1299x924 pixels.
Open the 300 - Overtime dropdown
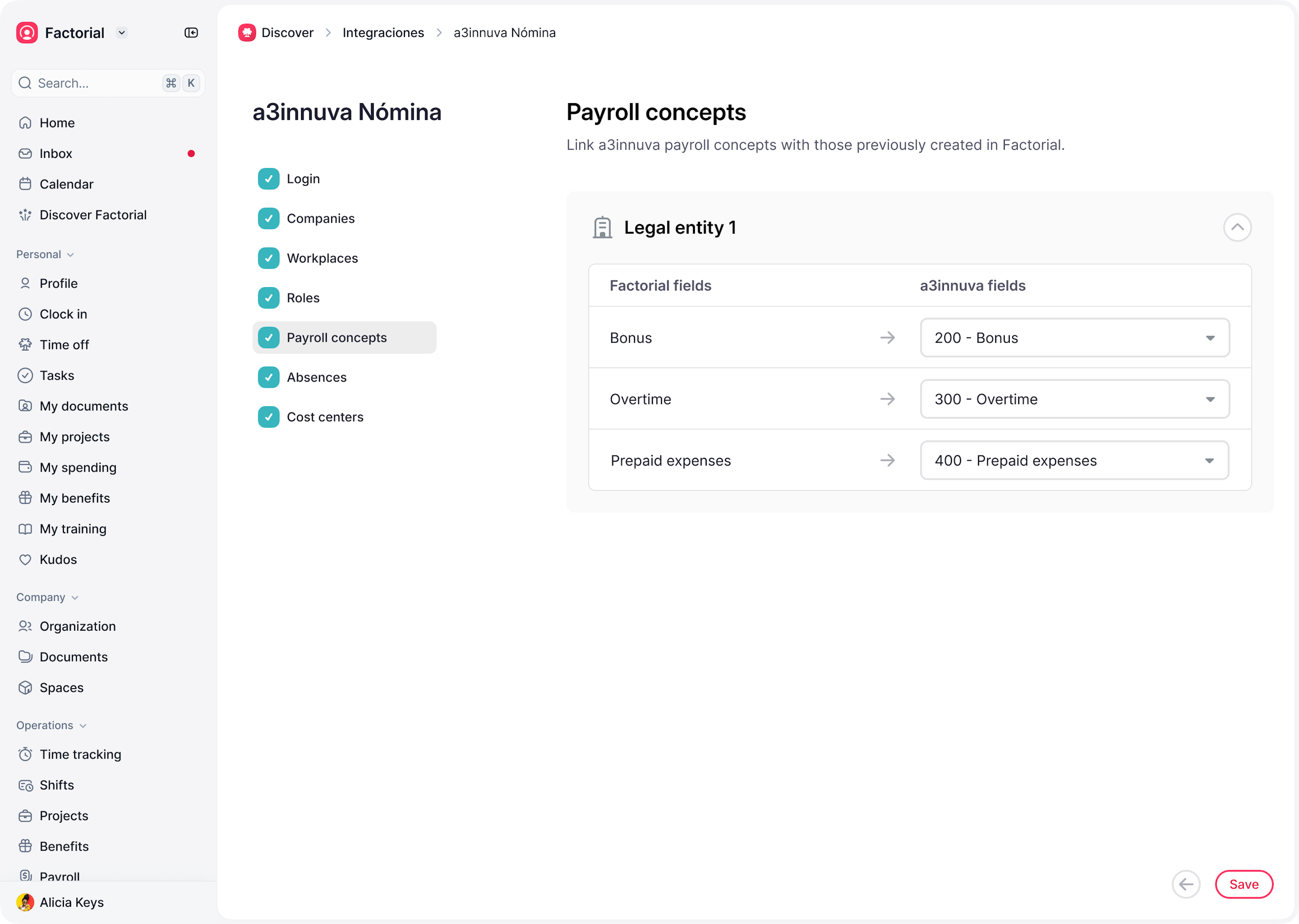[1075, 400]
